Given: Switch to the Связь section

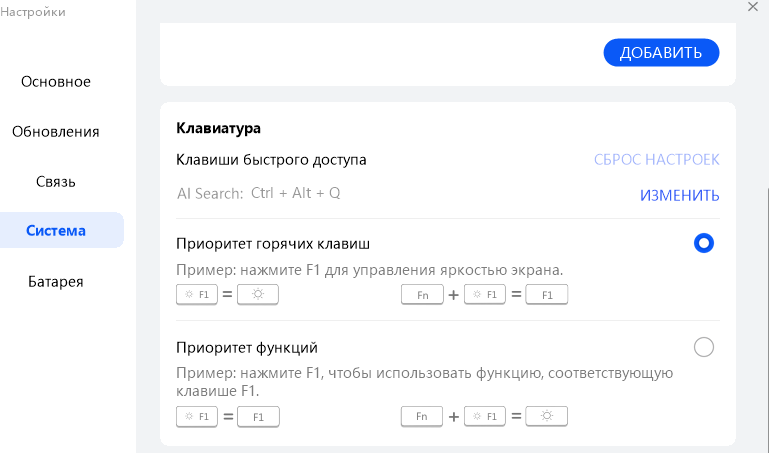Looking at the screenshot, I should click(56, 181).
